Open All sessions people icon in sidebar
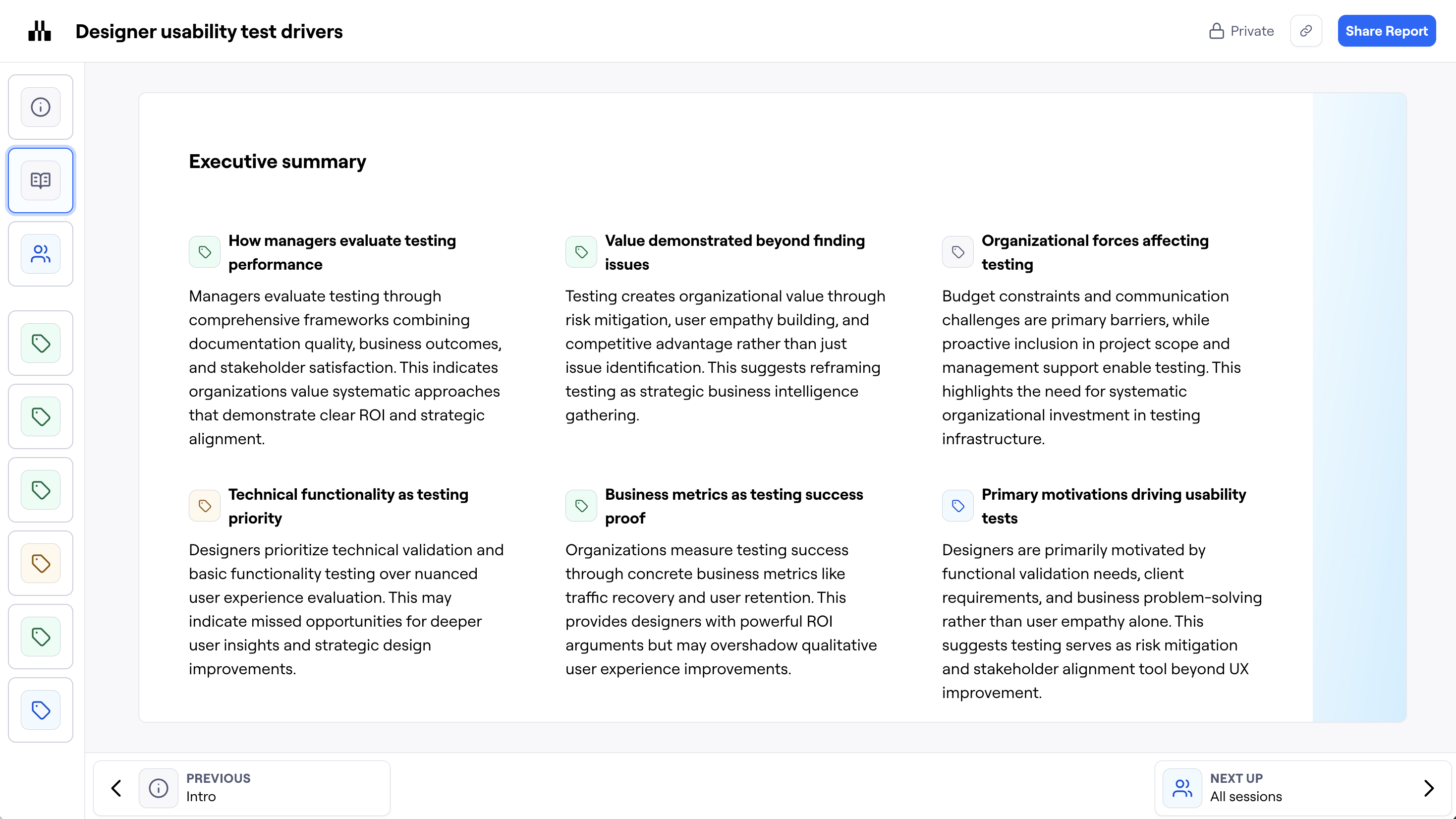Screen dimensions: 1456x819 (x=41, y=254)
